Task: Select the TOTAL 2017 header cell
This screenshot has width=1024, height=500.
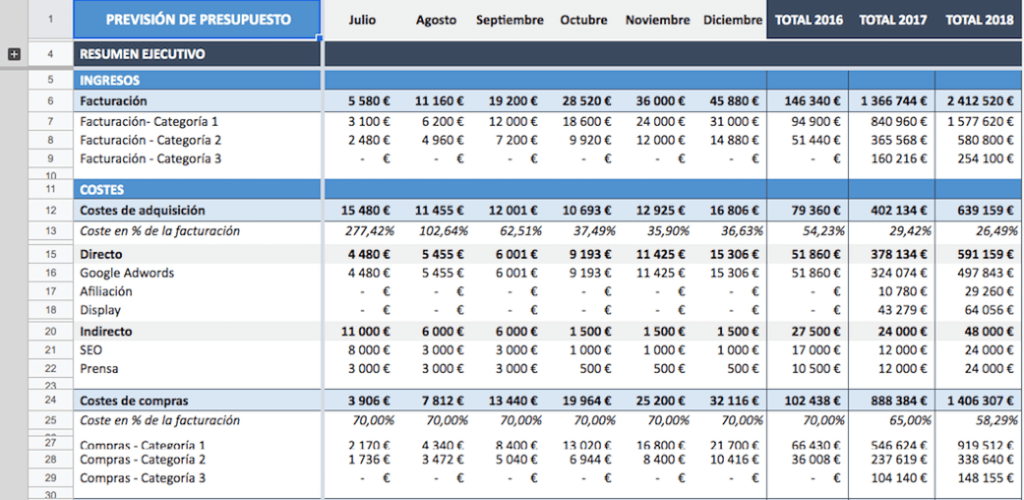Action: click(x=893, y=20)
